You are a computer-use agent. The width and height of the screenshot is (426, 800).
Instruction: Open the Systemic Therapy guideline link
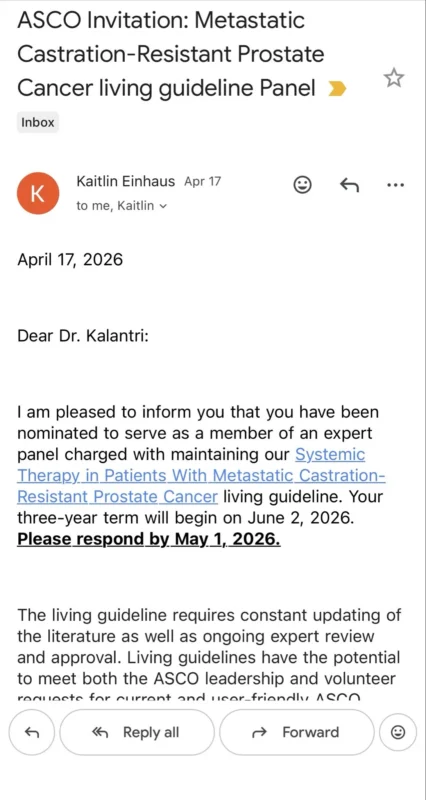tap(202, 475)
